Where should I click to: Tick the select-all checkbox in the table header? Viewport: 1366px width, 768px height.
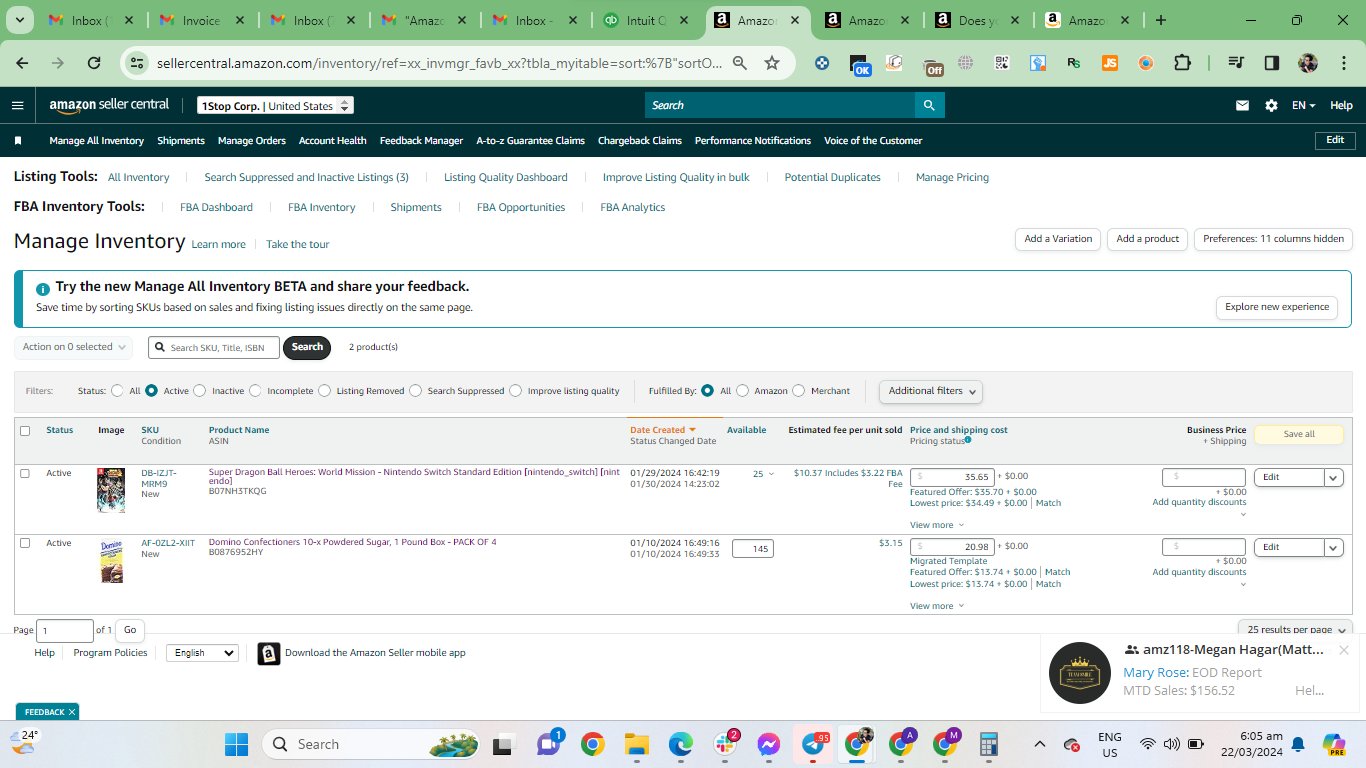click(25, 431)
